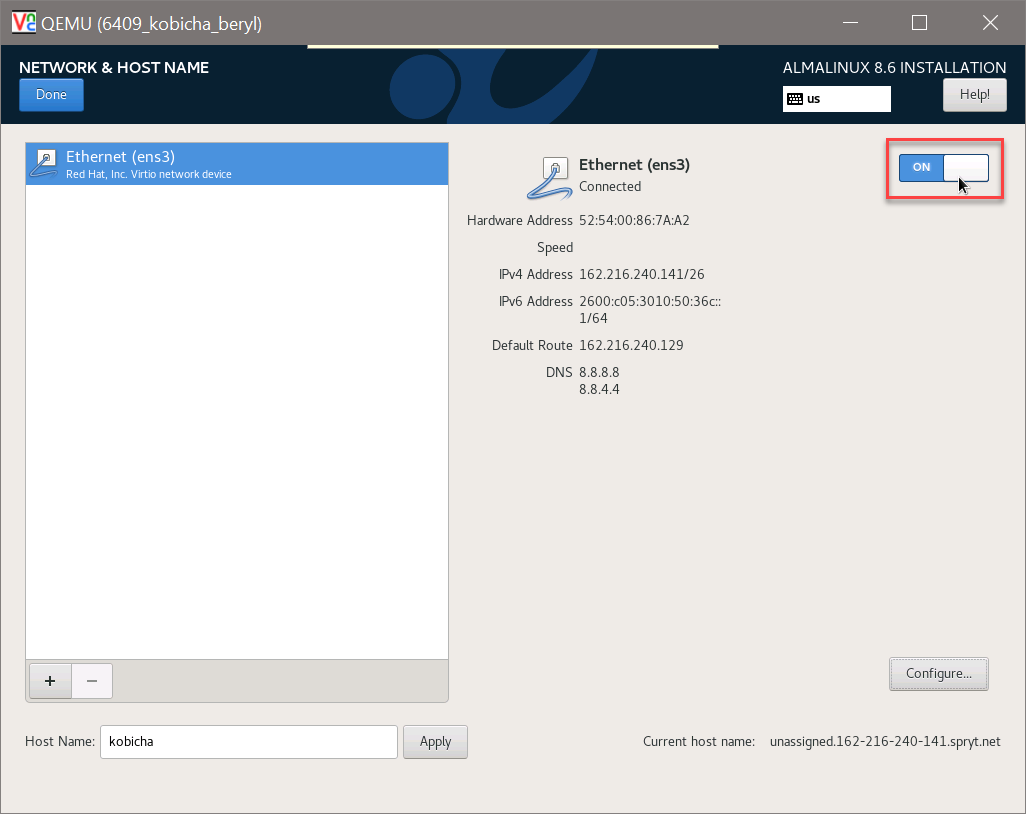Click the Ethernet (ens3) heading in details
Viewport: 1026px width, 814px height.
pos(634,165)
